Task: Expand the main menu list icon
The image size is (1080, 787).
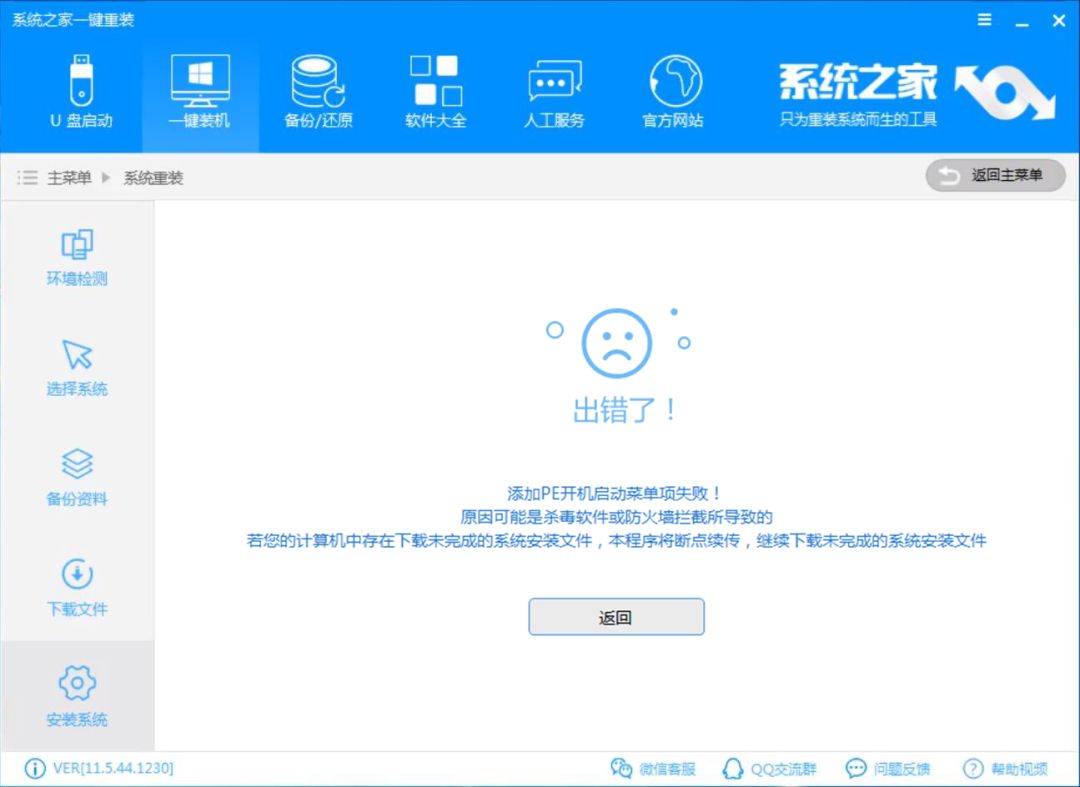Action: coord(27,176)
